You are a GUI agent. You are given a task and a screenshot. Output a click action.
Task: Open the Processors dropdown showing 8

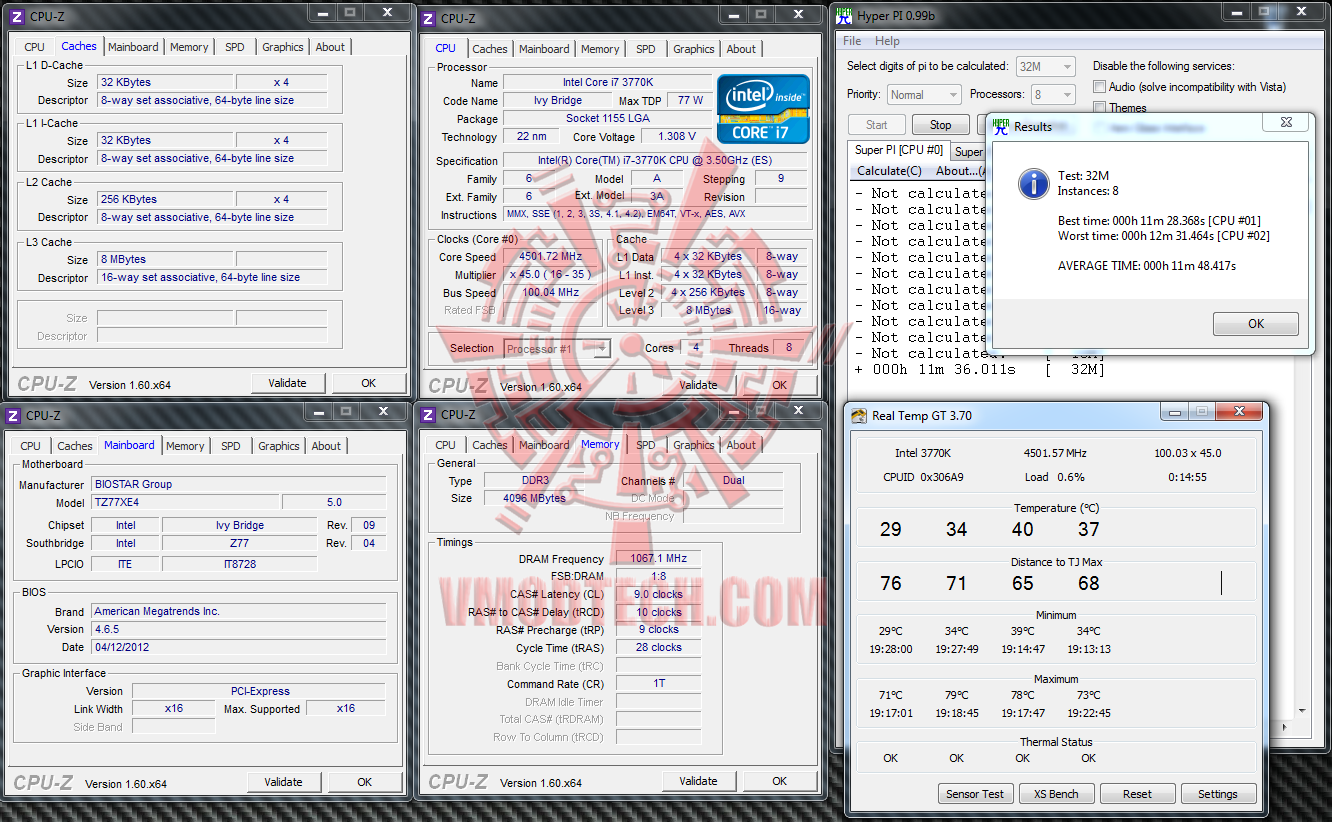1053,95
